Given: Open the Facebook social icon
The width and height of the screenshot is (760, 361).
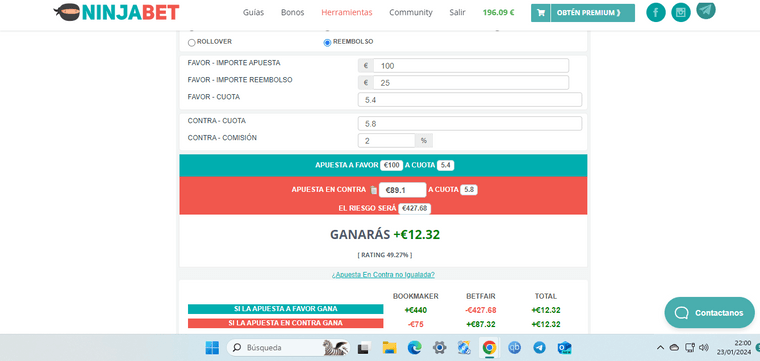Looking at the screenshot, I should pyautogui.click(x=656, y=13).
